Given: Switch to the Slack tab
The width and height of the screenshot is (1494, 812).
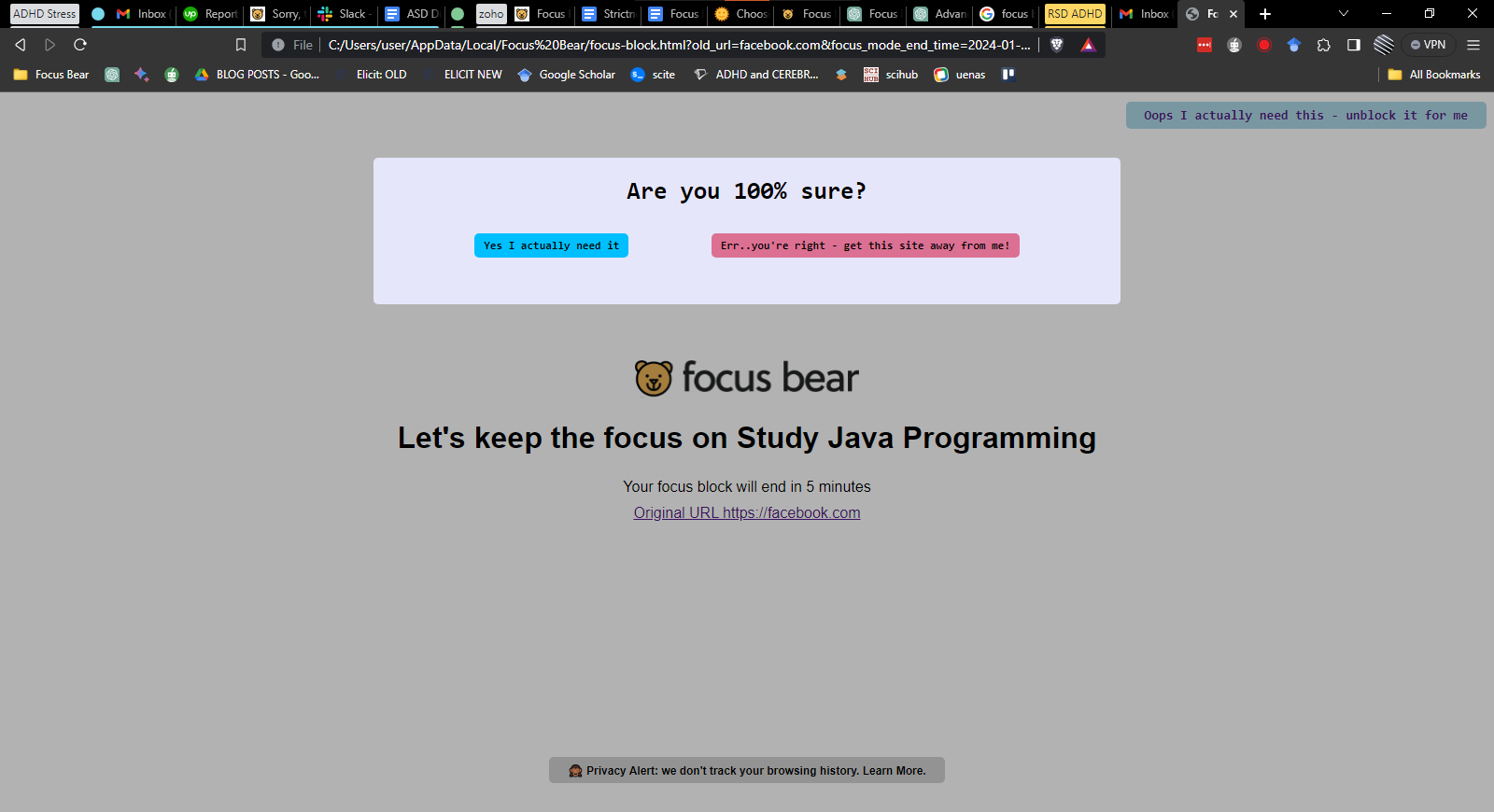Looking at the screenshot, I should pos(345,14).
